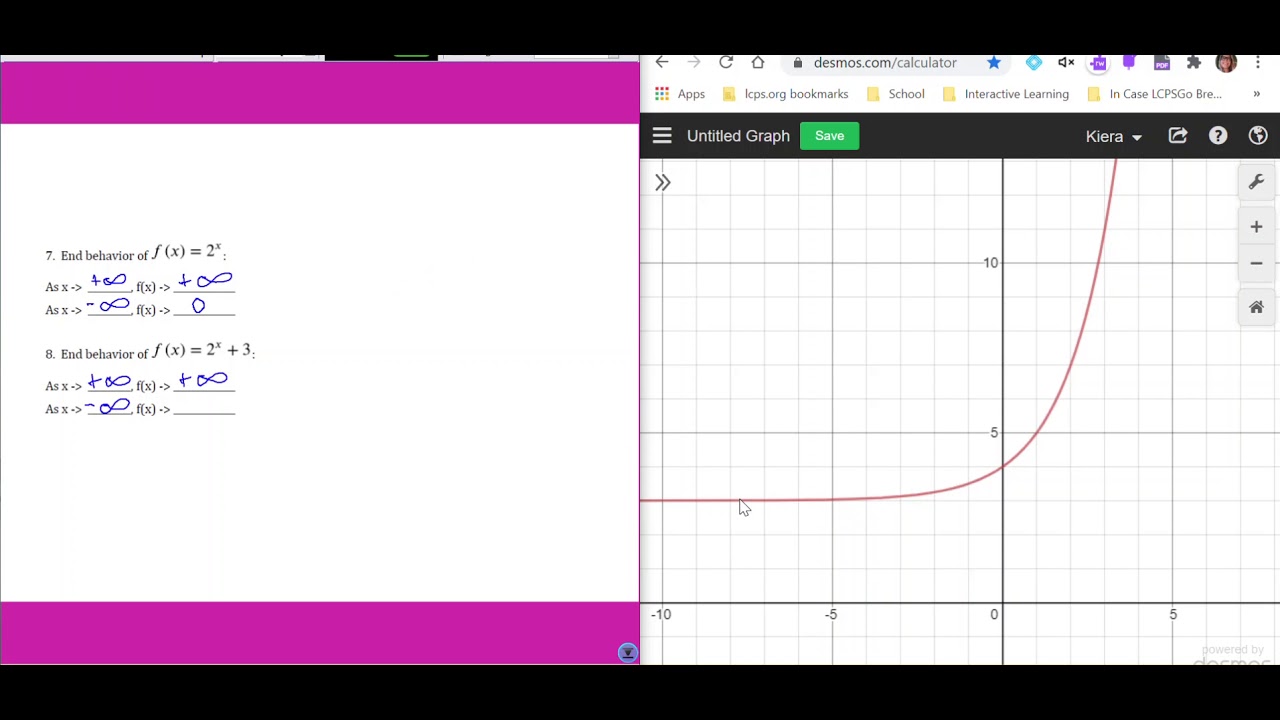Click the round arrow button on pink bar
1280x720 pixels.
tap(628, 653)
